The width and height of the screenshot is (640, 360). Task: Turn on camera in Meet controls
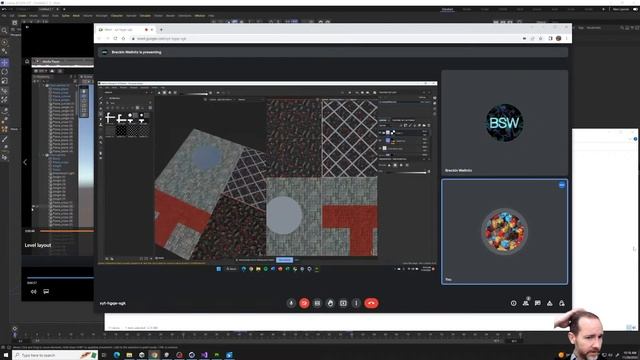coord(304,303)
